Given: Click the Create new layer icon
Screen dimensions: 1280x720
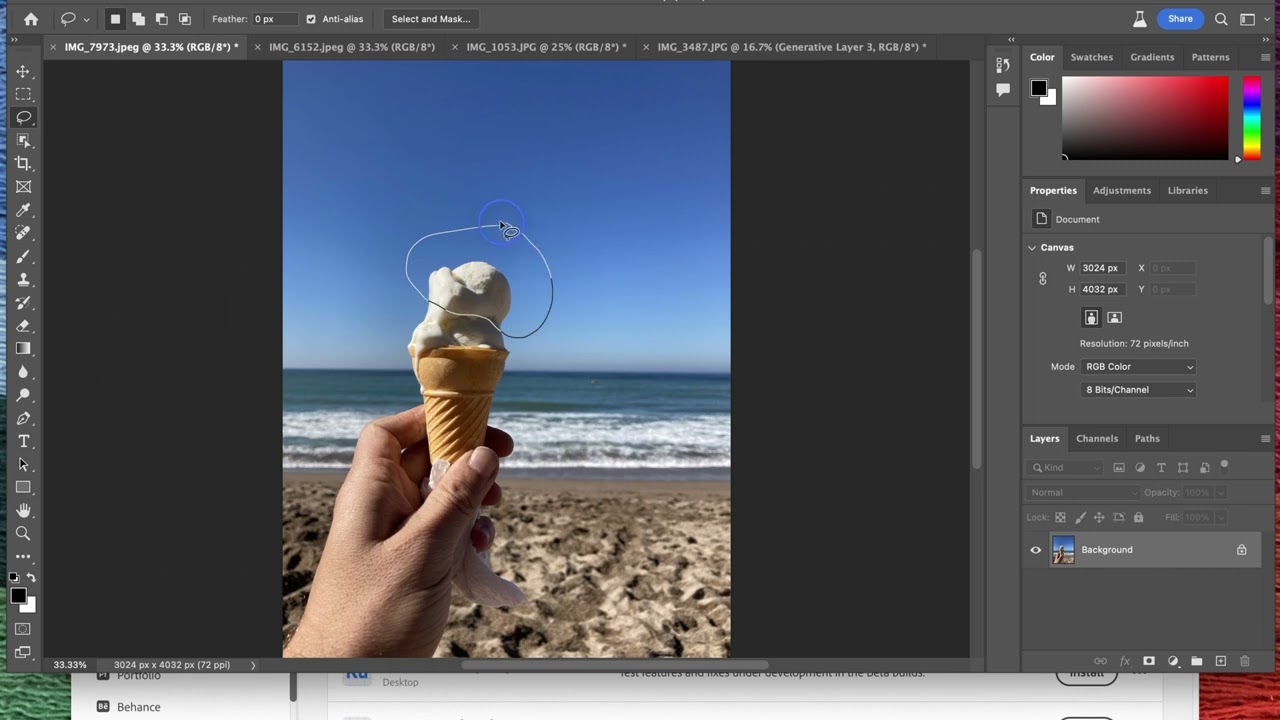Looking at the screenshot, I should (x=1220, y=661).
